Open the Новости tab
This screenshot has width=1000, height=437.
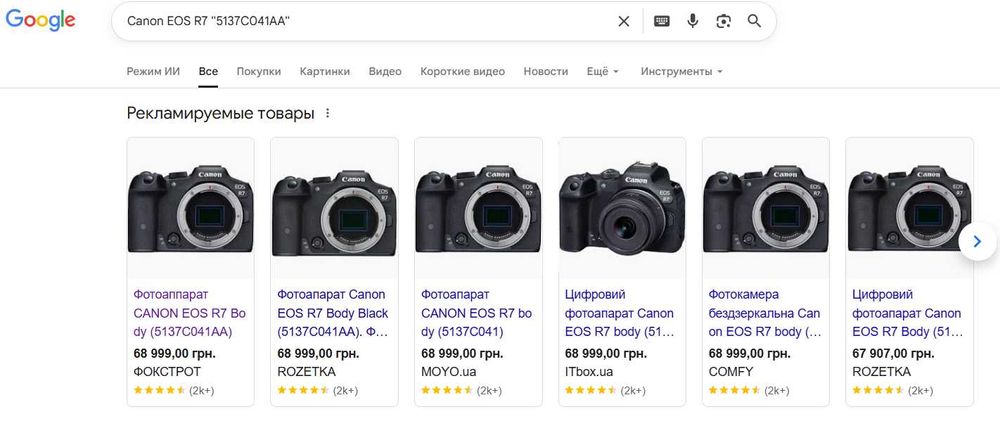[x=545, y=72]
